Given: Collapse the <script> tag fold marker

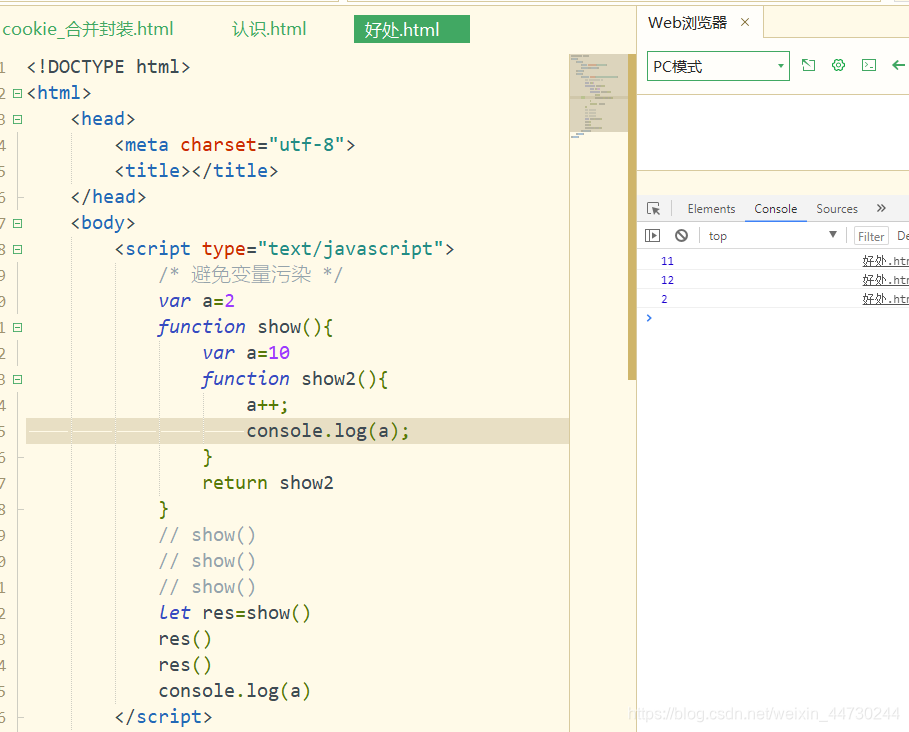Looking at the screenshot, I should (x=17, y=249).
